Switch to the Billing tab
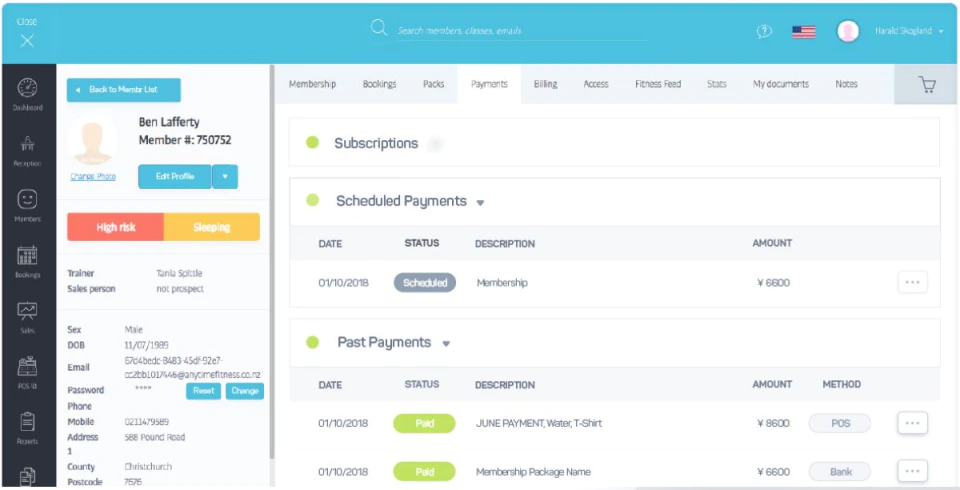The width and height of the screenshot is (960, 490). (x=545, y=84)
